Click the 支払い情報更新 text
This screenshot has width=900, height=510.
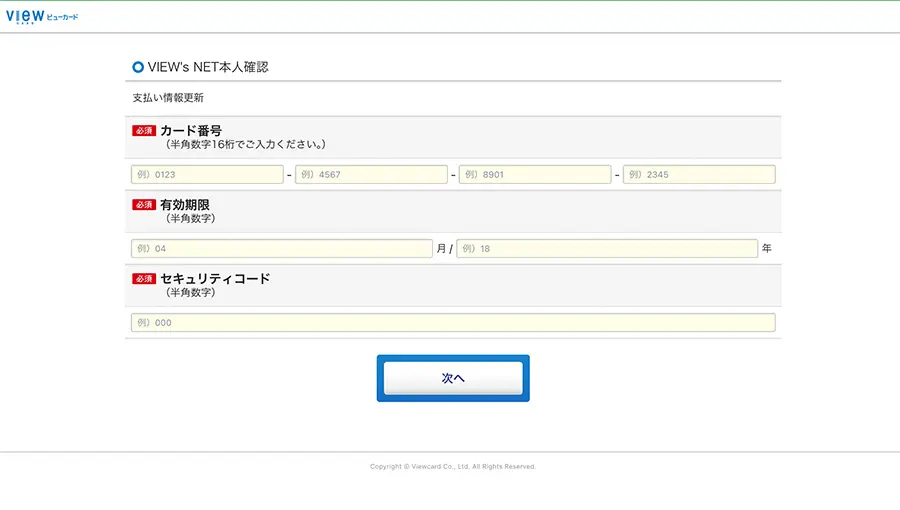(168, 98)
